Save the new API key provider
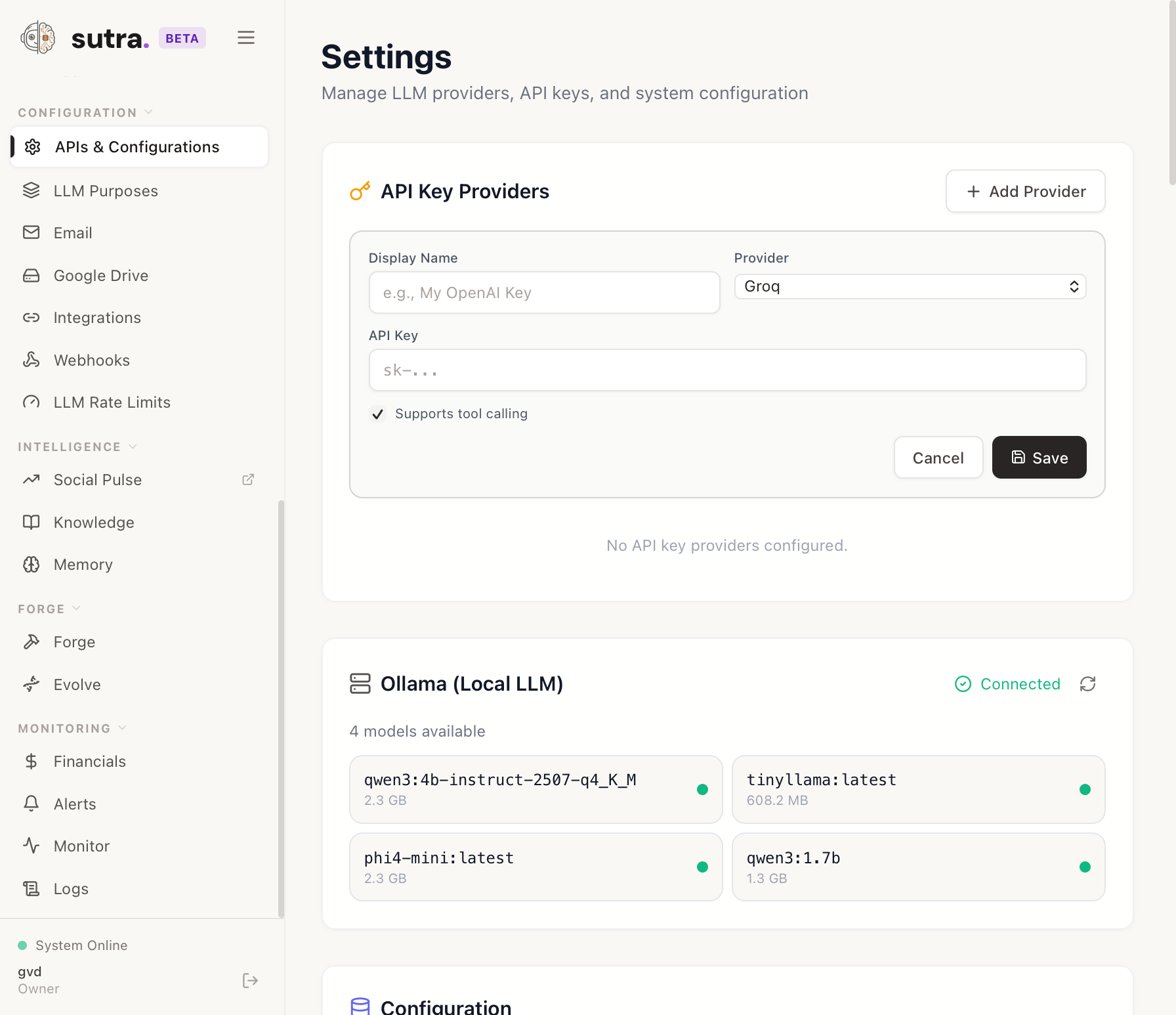This screenshot has width=1176, height=1015. tap(1039, 458)
